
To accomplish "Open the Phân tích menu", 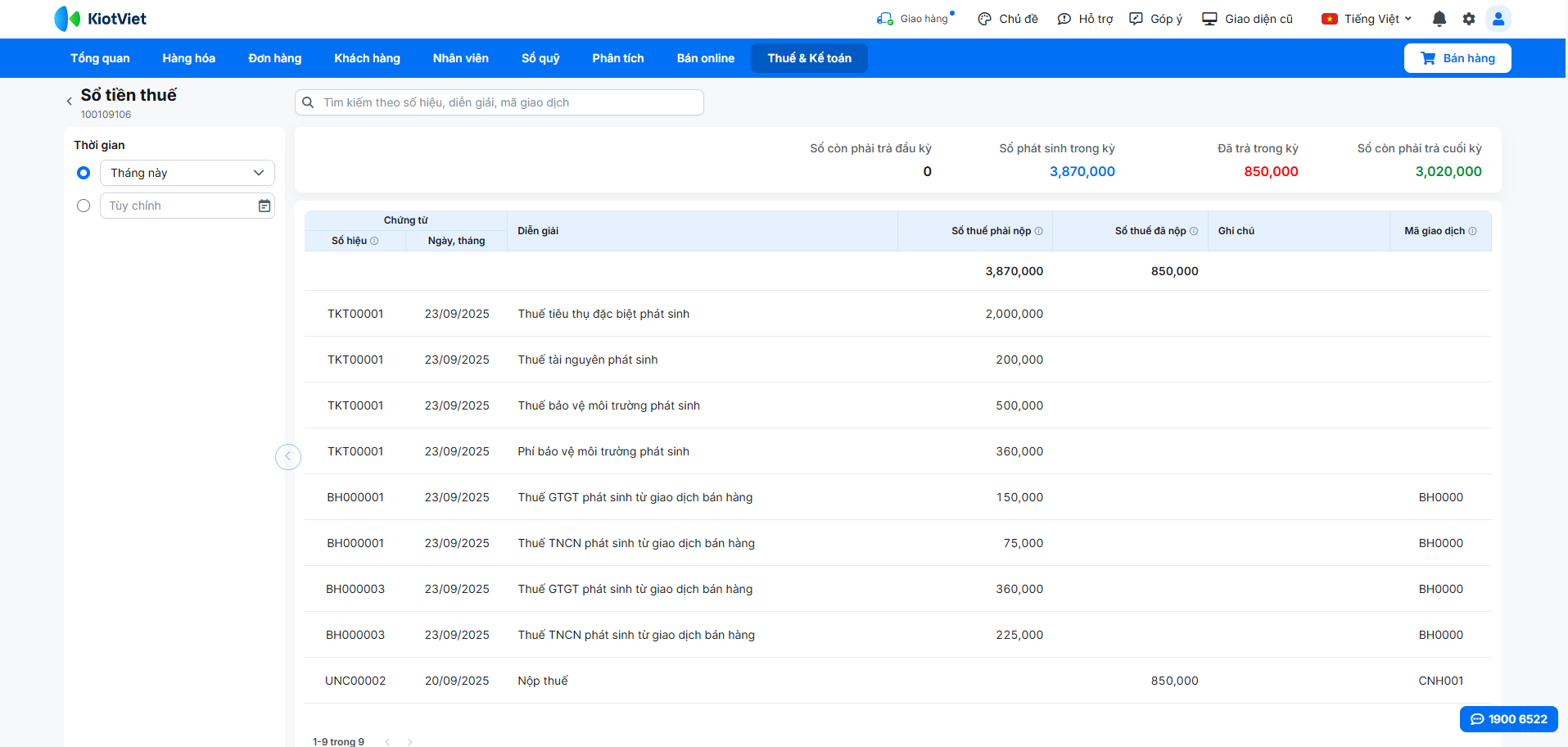I will (618, 58).
